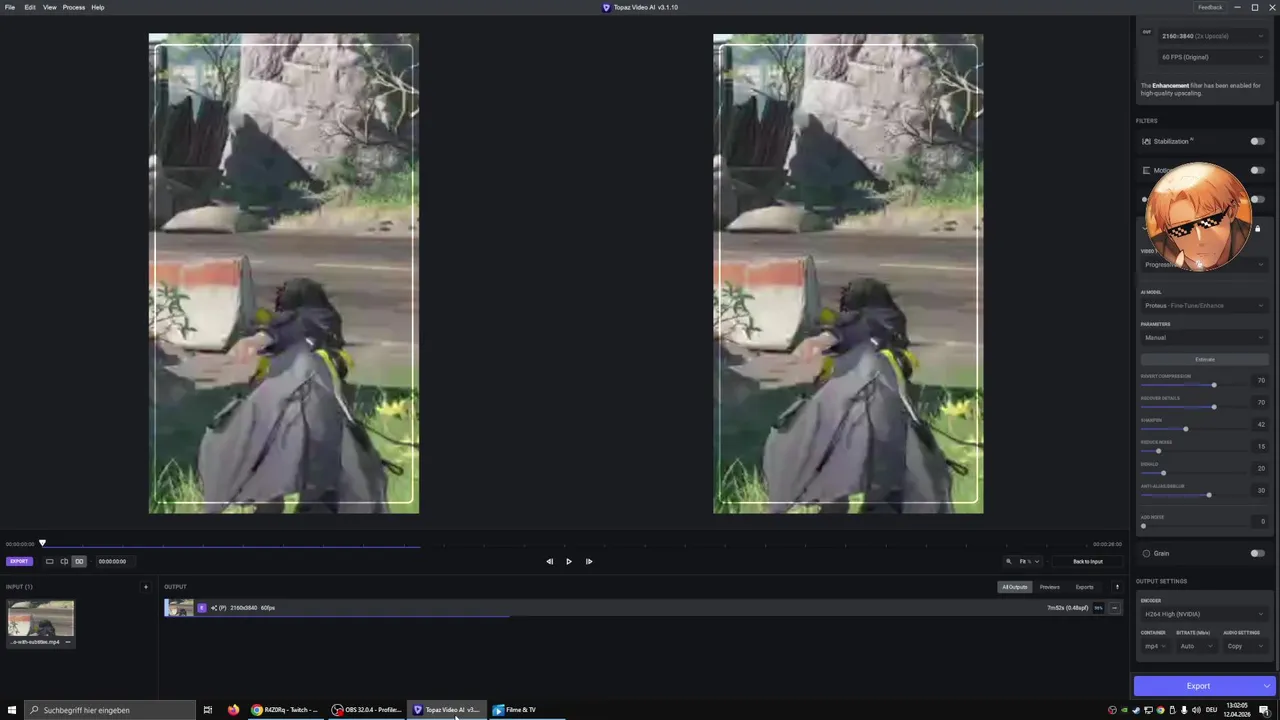Viewport: 1280px width, 720px height.
Task: Click the remove button on the output row
Action: tap(1114, 607)
